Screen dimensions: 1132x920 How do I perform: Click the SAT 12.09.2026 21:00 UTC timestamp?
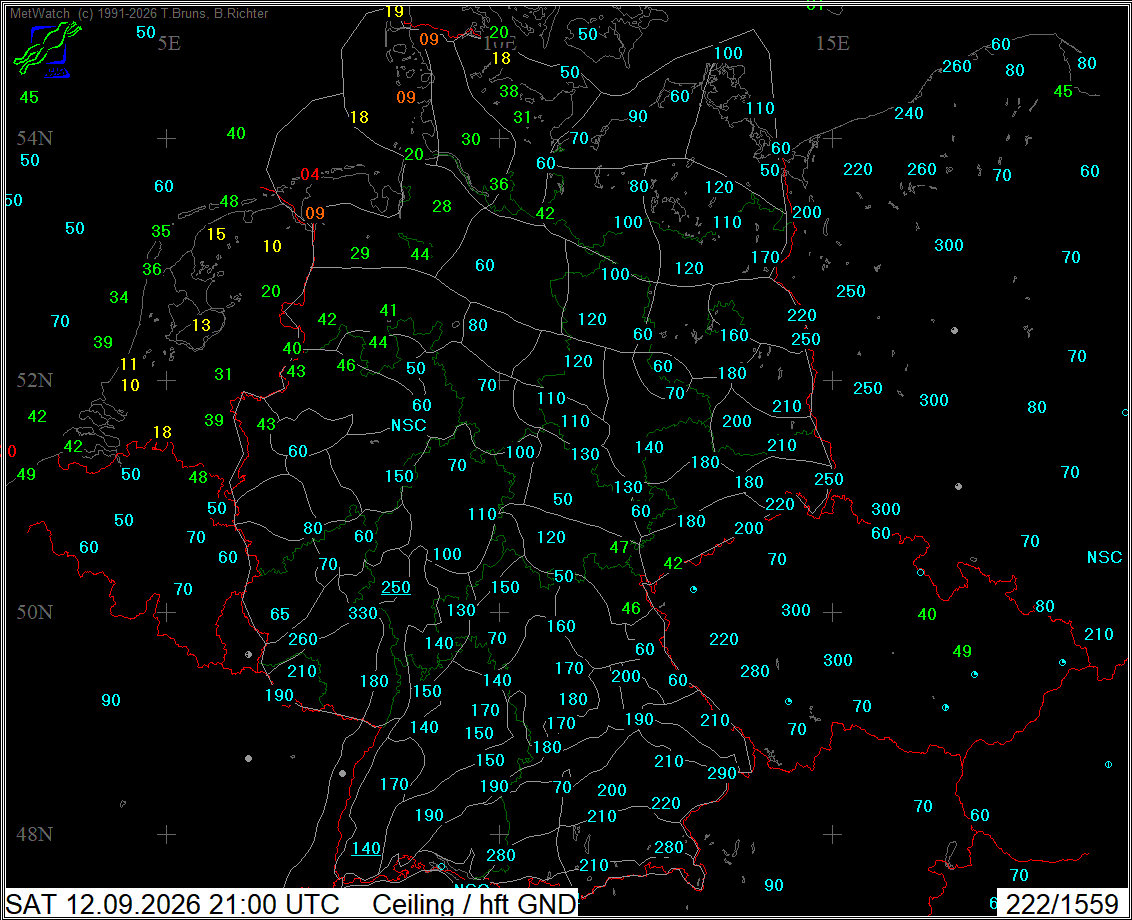(x=172, y=904)
